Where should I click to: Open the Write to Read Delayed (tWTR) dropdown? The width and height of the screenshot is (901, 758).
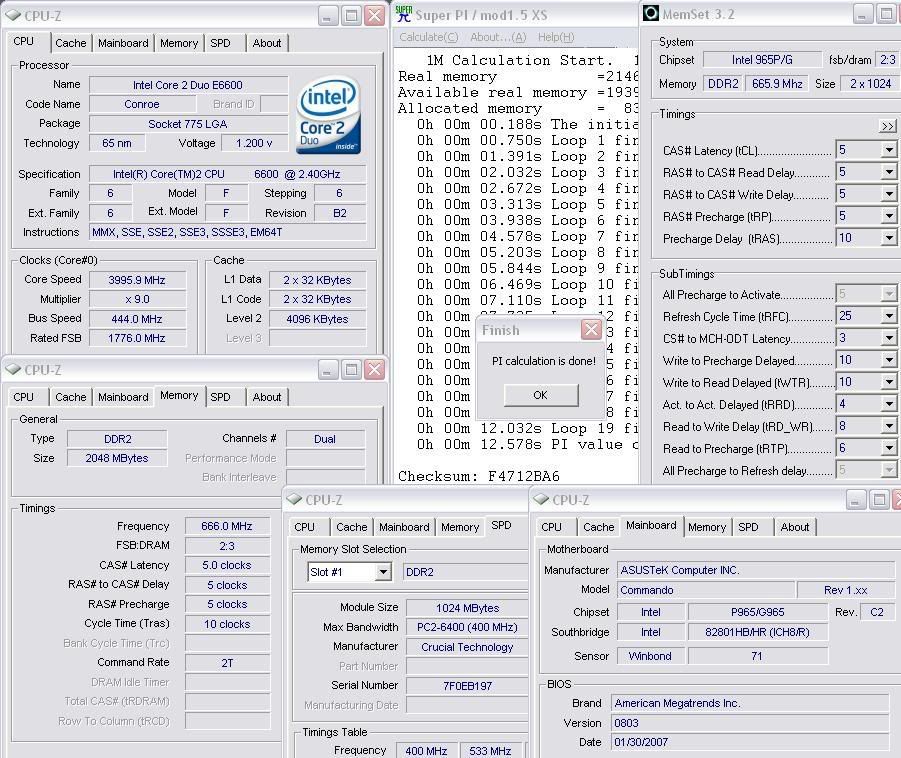pos(888,382)
